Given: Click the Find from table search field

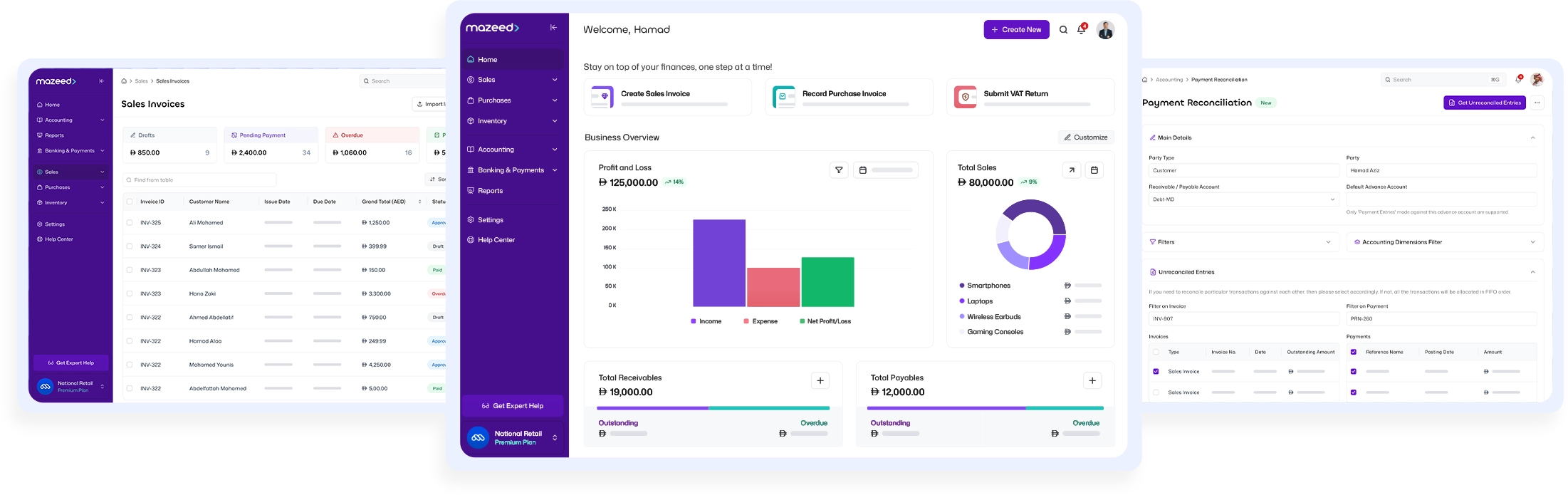Looking at the screenshot, I should pyautogui.click(x=199, y=180).
